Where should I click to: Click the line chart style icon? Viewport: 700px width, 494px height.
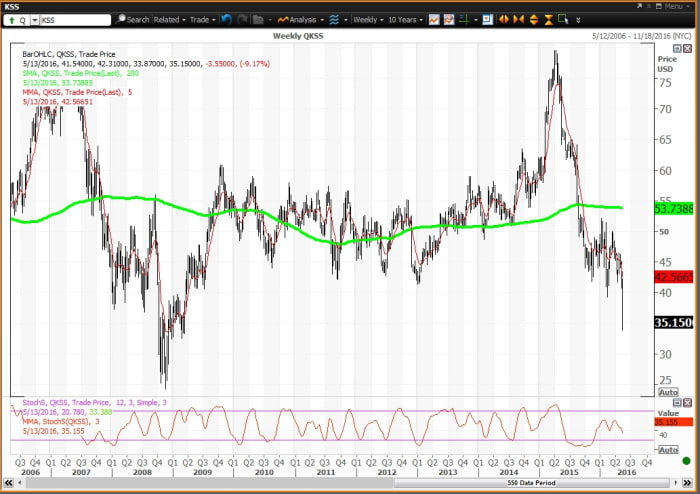(436, 19)
